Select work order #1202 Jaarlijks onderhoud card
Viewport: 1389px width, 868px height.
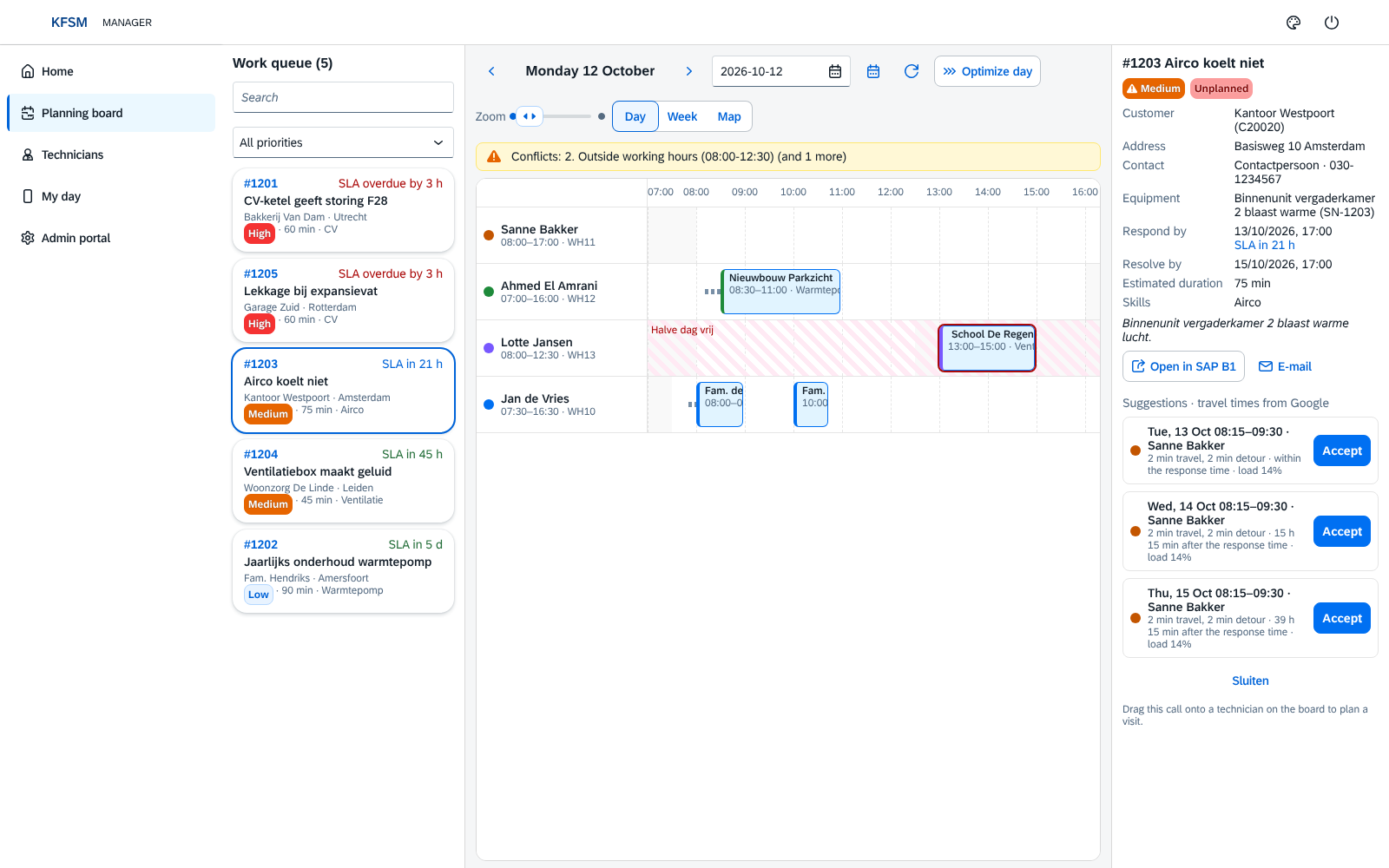point(343,571)
